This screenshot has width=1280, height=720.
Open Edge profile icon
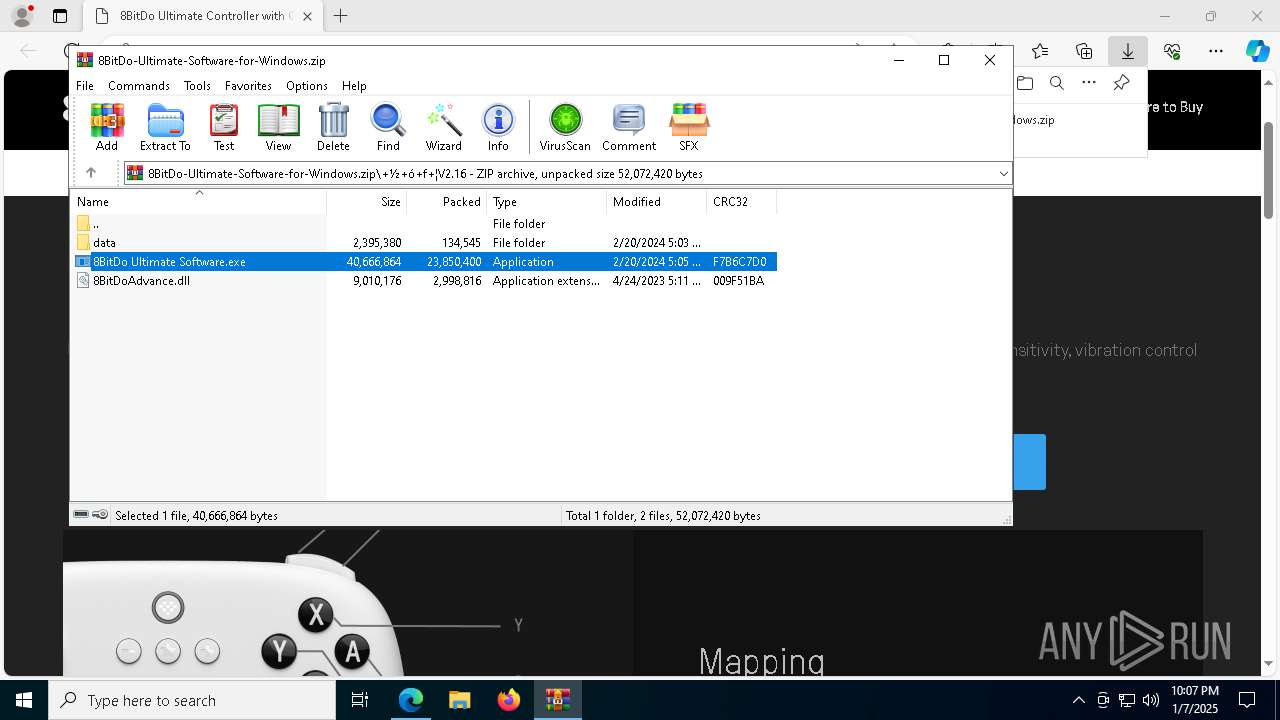click(22, 16)
